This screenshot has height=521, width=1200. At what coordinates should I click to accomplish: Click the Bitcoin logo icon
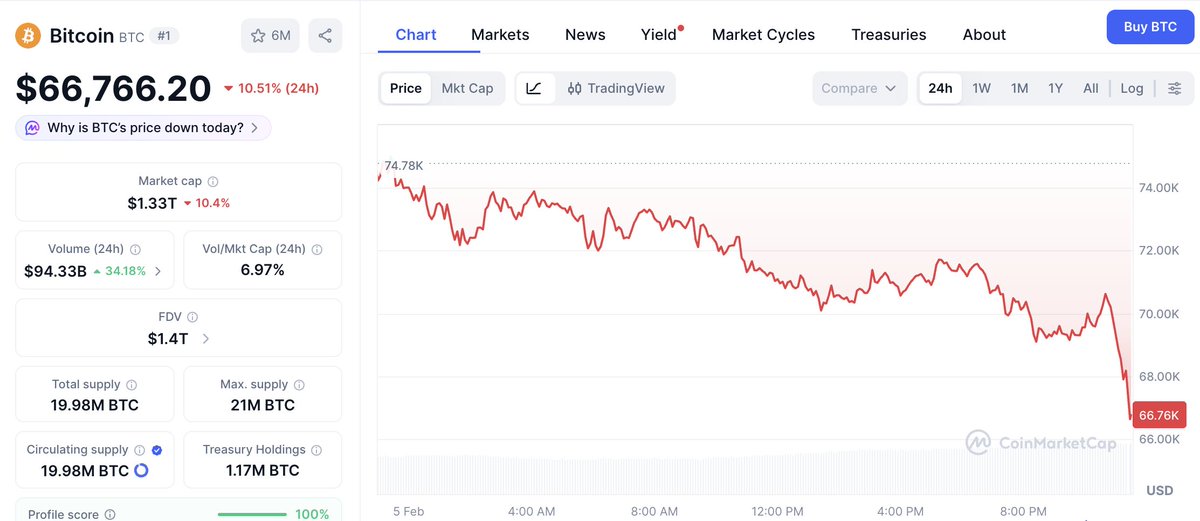(27, 36)
